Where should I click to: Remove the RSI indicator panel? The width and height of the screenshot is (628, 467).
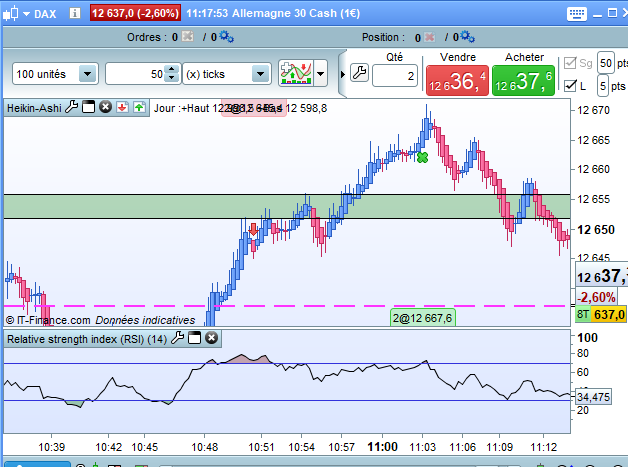click(x=211, y=338)
